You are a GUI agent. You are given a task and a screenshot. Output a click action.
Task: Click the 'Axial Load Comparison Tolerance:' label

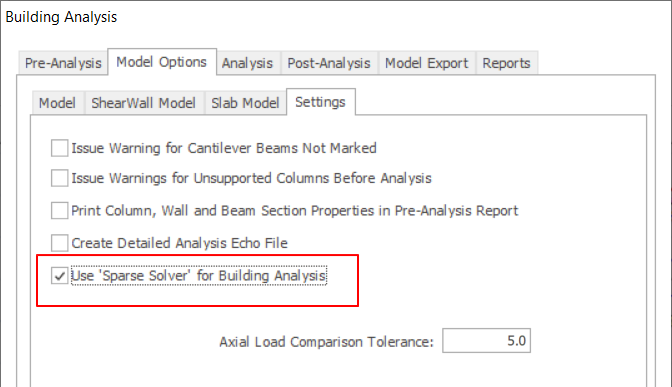(327, 342)
